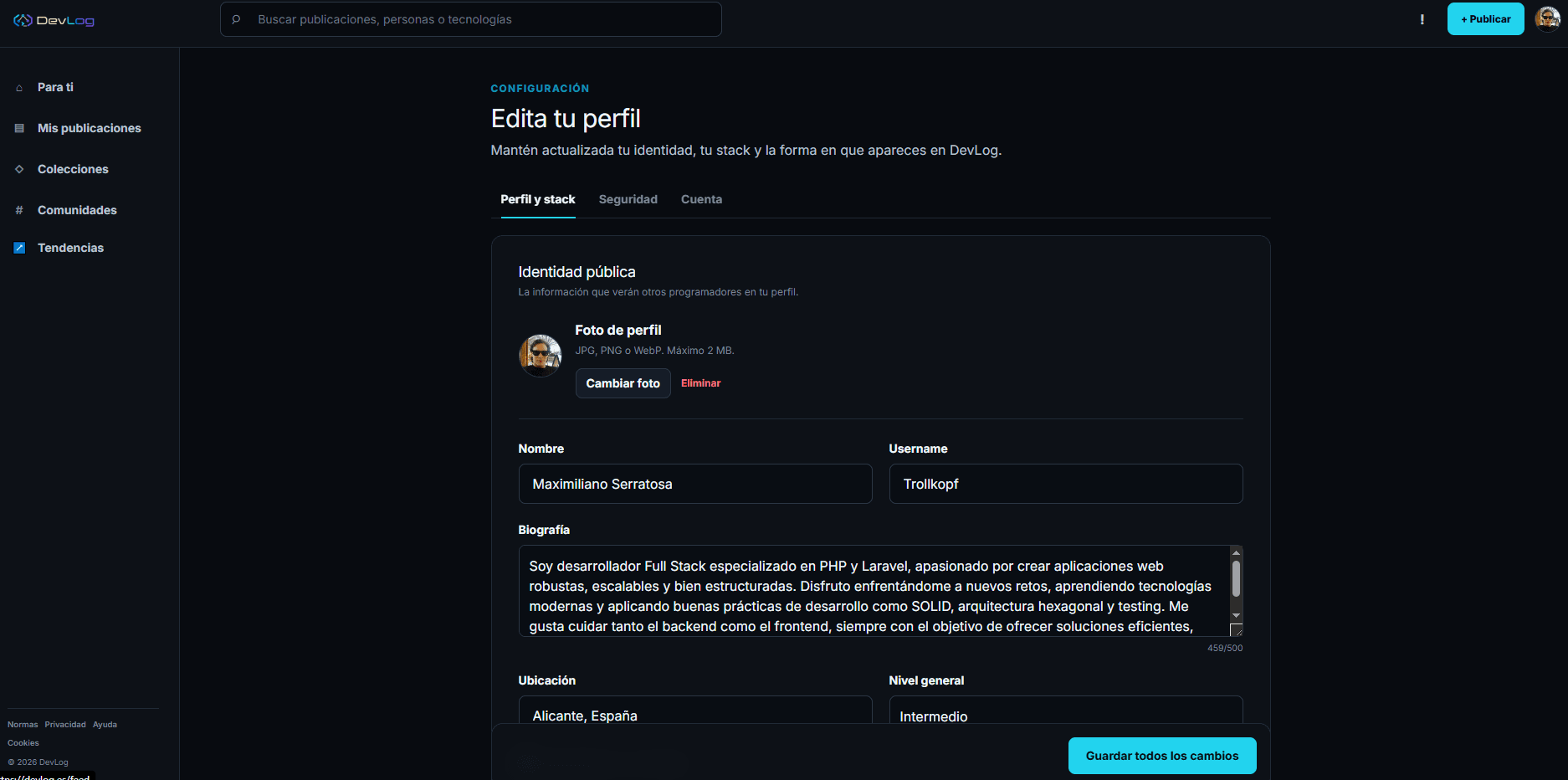
Task: Click the Publicar button
Action: click(1485, 19)
